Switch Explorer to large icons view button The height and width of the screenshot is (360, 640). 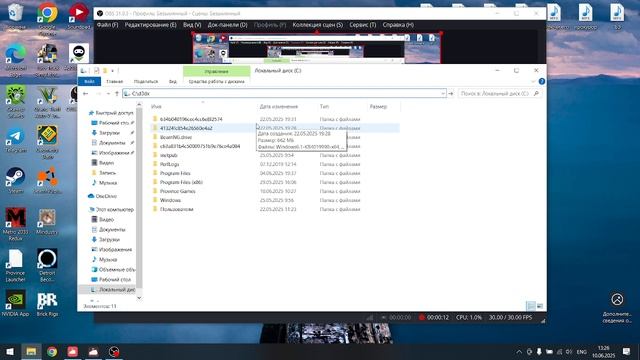(x=540, y=306)
